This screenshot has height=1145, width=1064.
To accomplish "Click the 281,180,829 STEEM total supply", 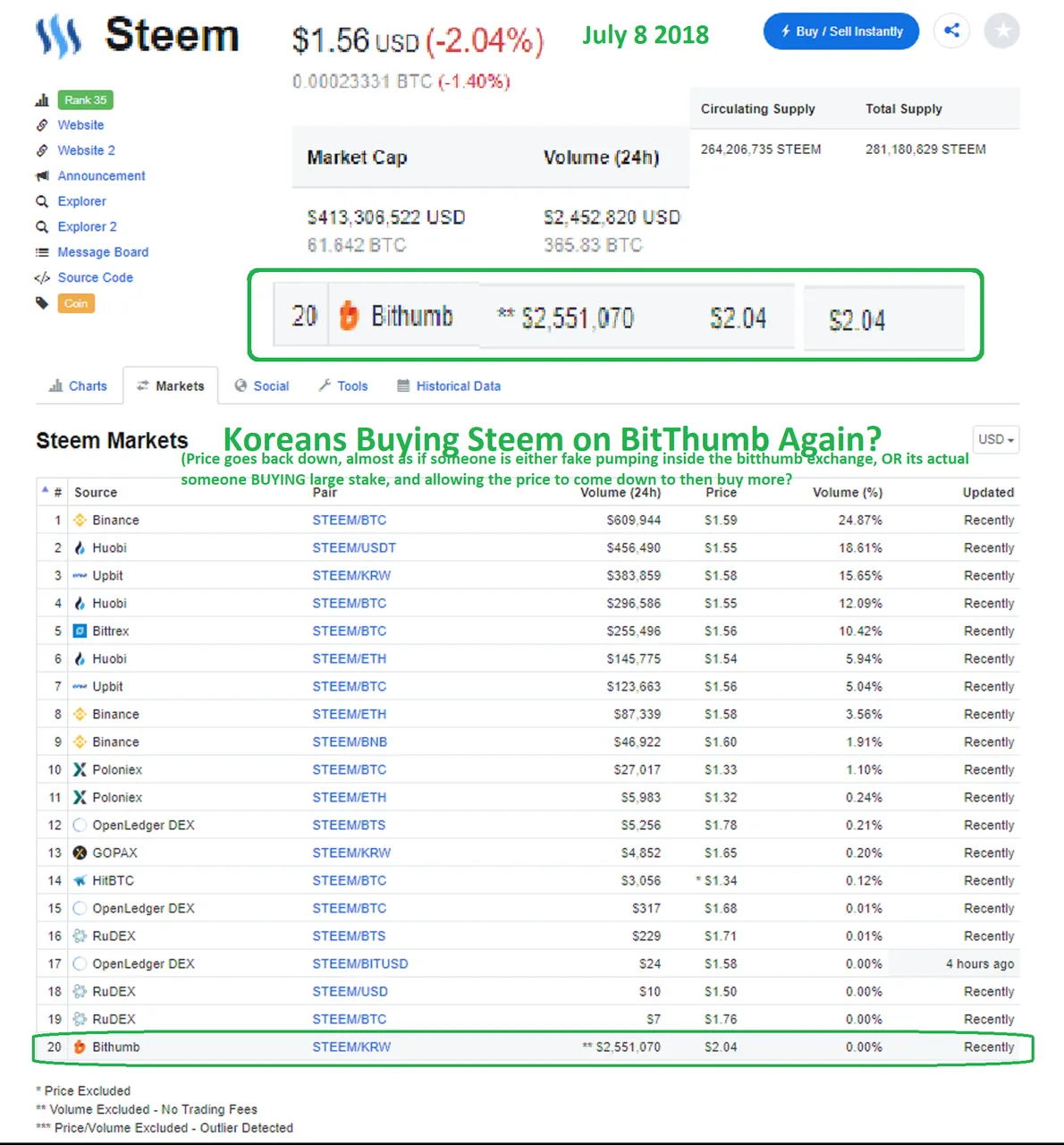I will tap(925, 149).
